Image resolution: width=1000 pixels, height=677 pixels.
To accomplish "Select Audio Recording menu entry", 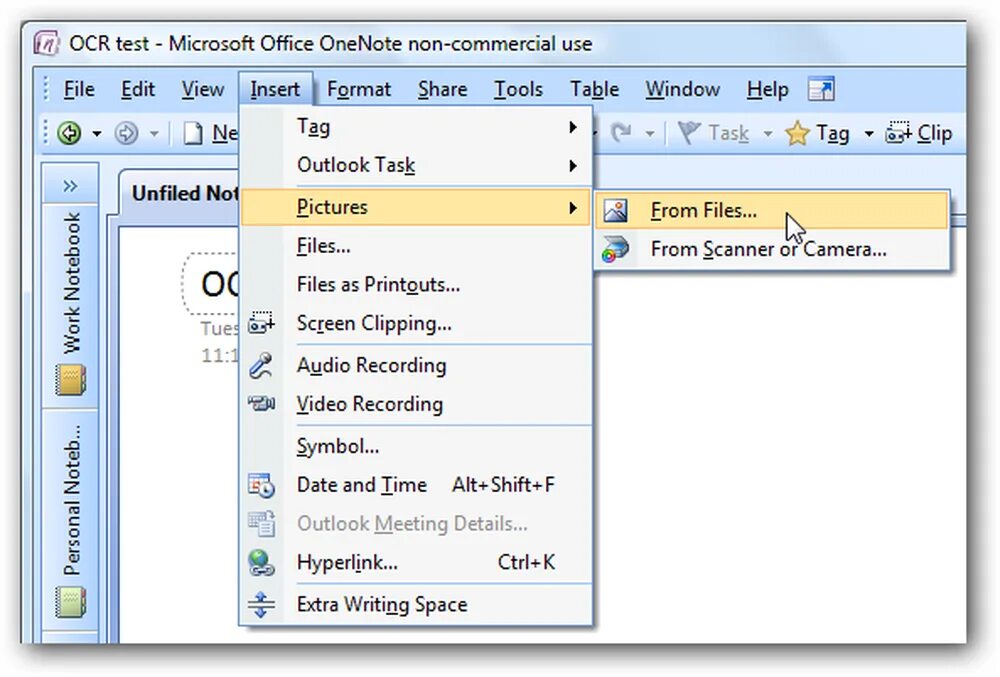I will pos(416,365).
